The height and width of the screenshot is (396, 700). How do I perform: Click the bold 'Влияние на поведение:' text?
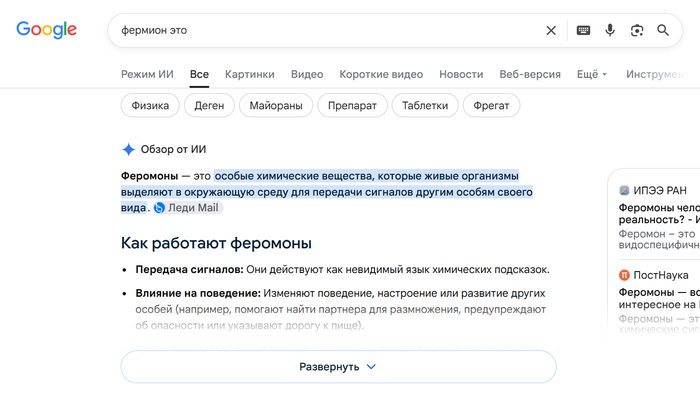click(198, 293)
